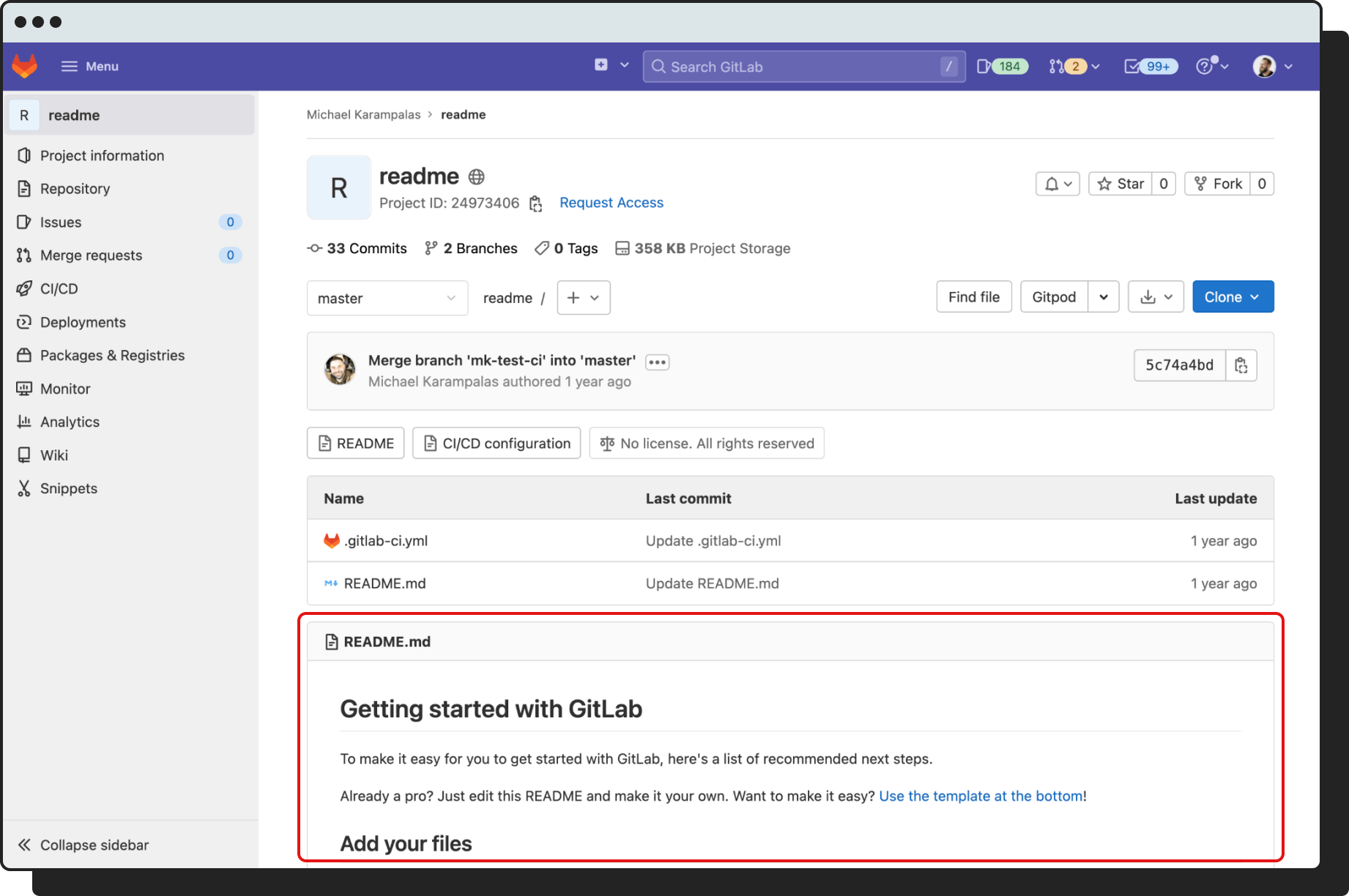Click the Request Access link

(612, 203)
